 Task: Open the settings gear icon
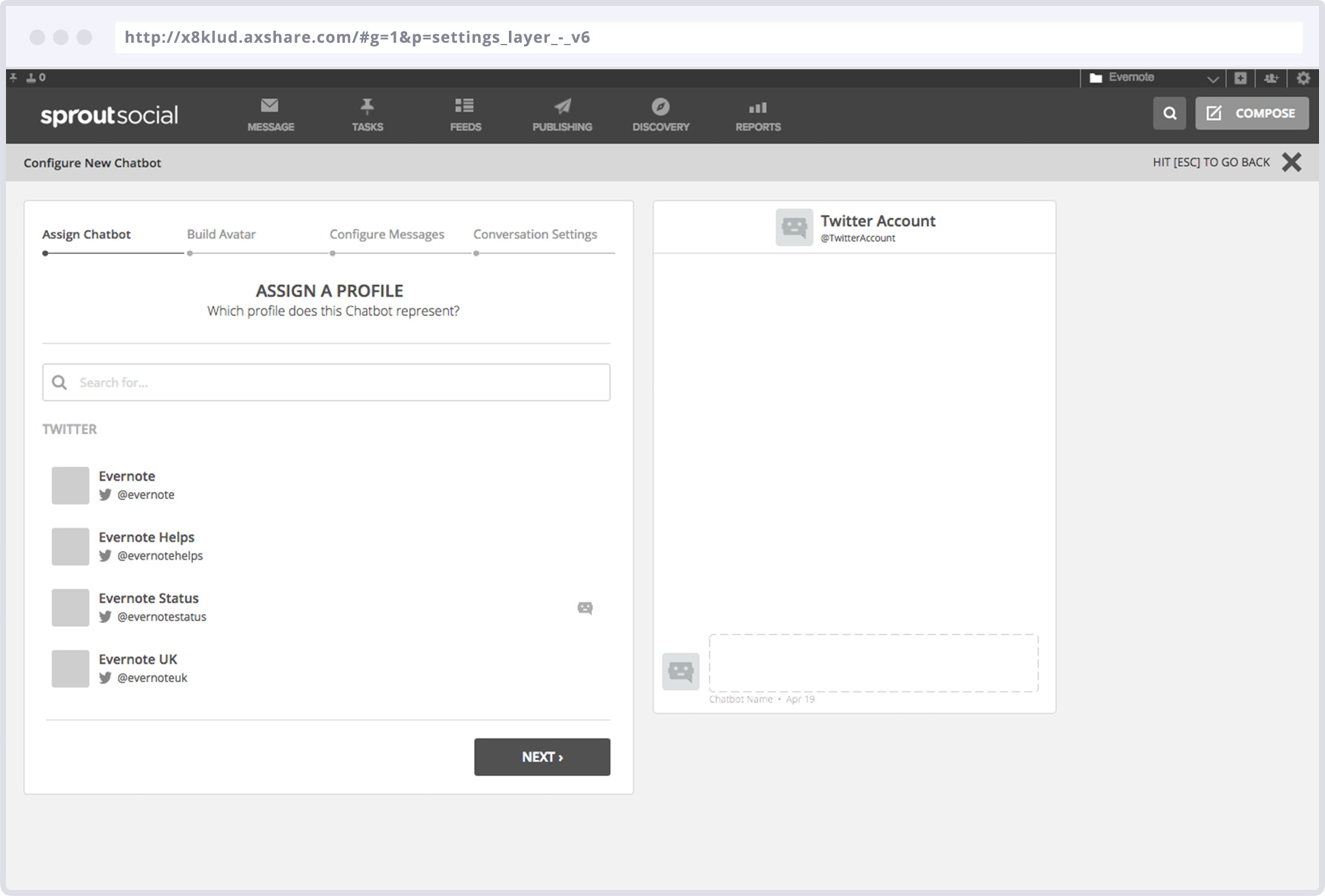pyautogui.click(x=1303, y=78)
